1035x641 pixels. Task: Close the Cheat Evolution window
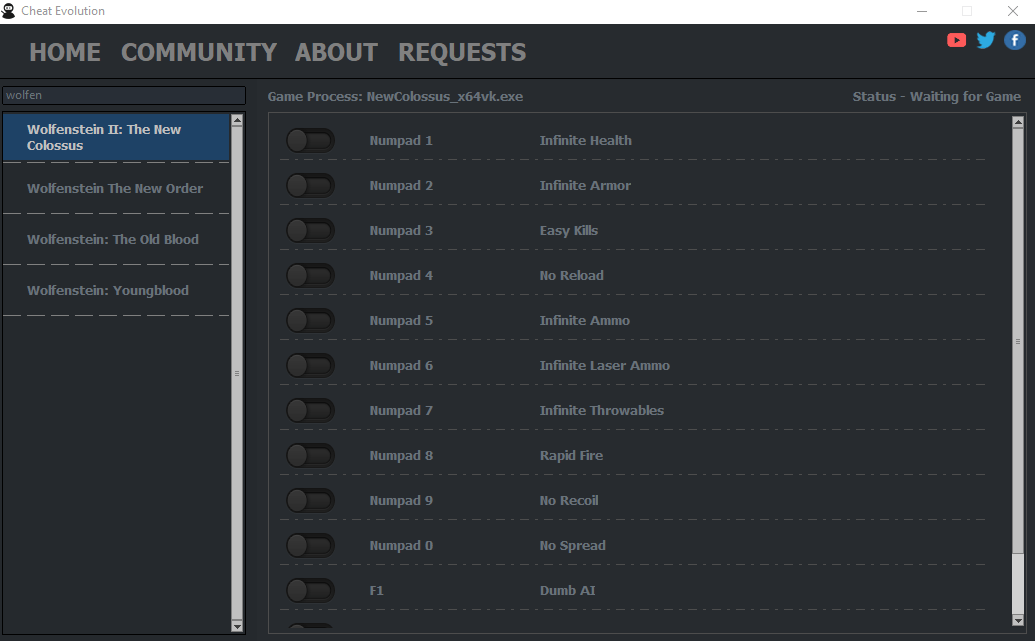[1013, 11]
